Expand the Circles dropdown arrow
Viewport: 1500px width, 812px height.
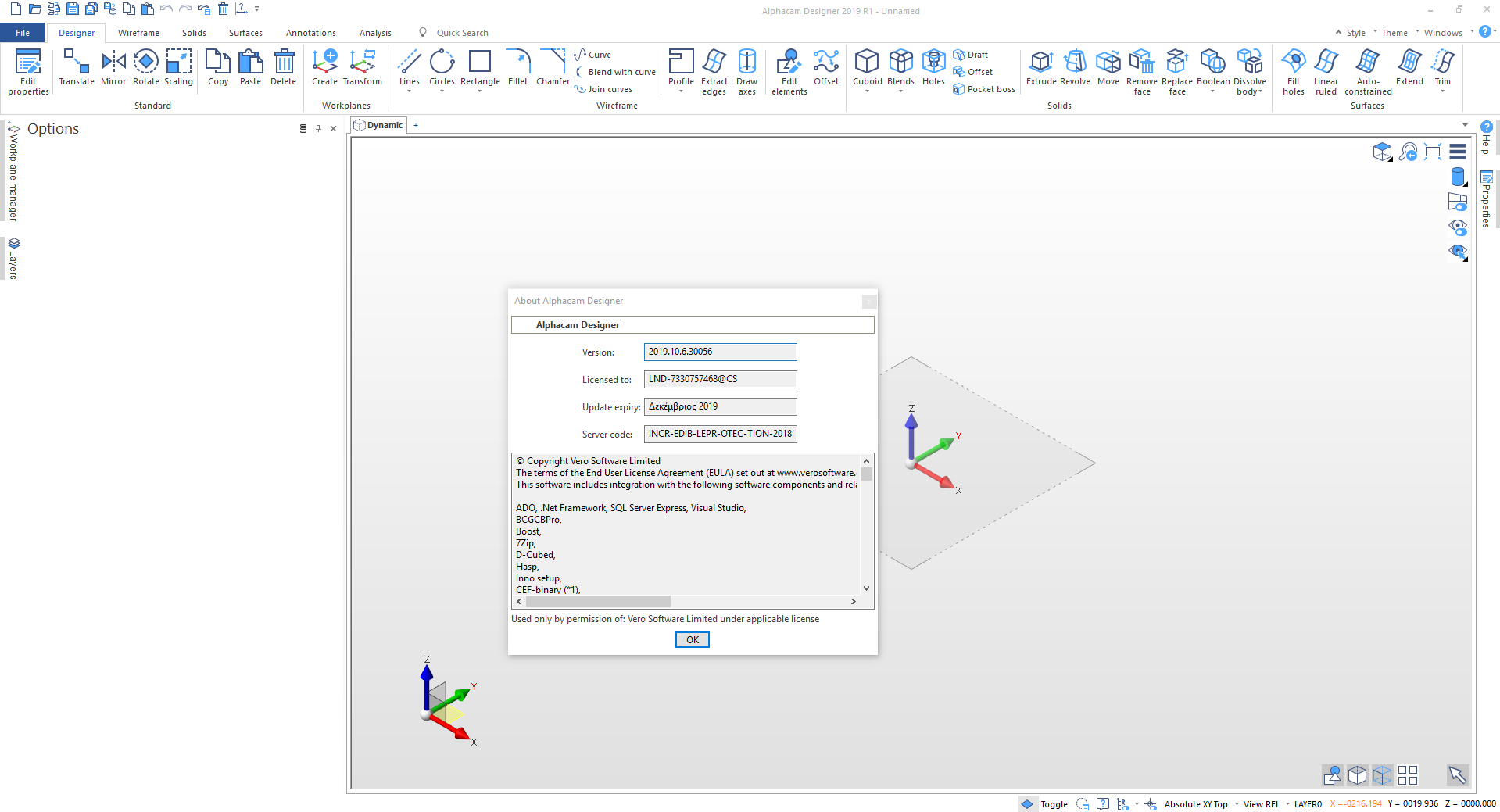pos(442,91)
